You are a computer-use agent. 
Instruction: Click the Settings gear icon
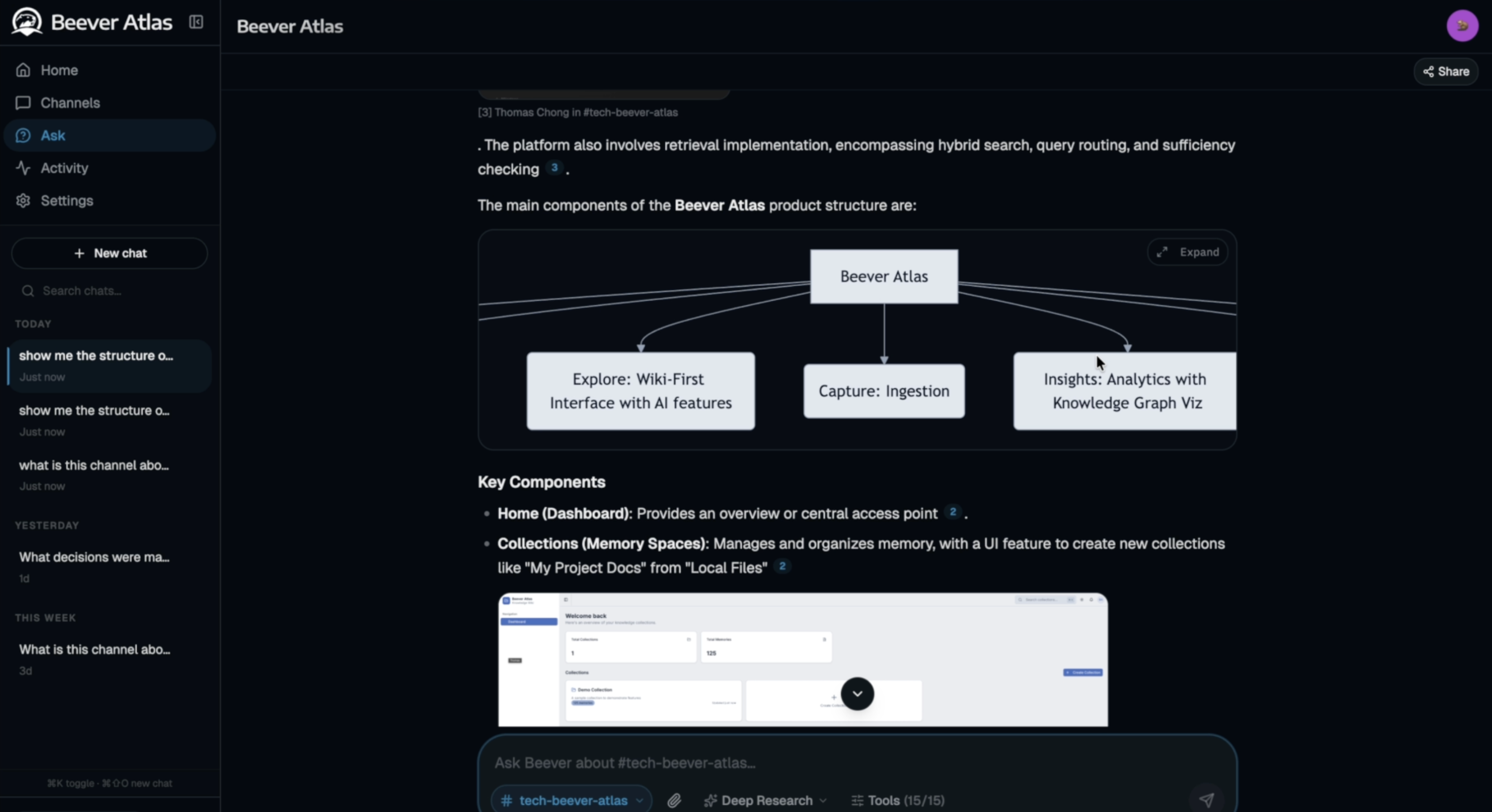(x=23, y=200)
